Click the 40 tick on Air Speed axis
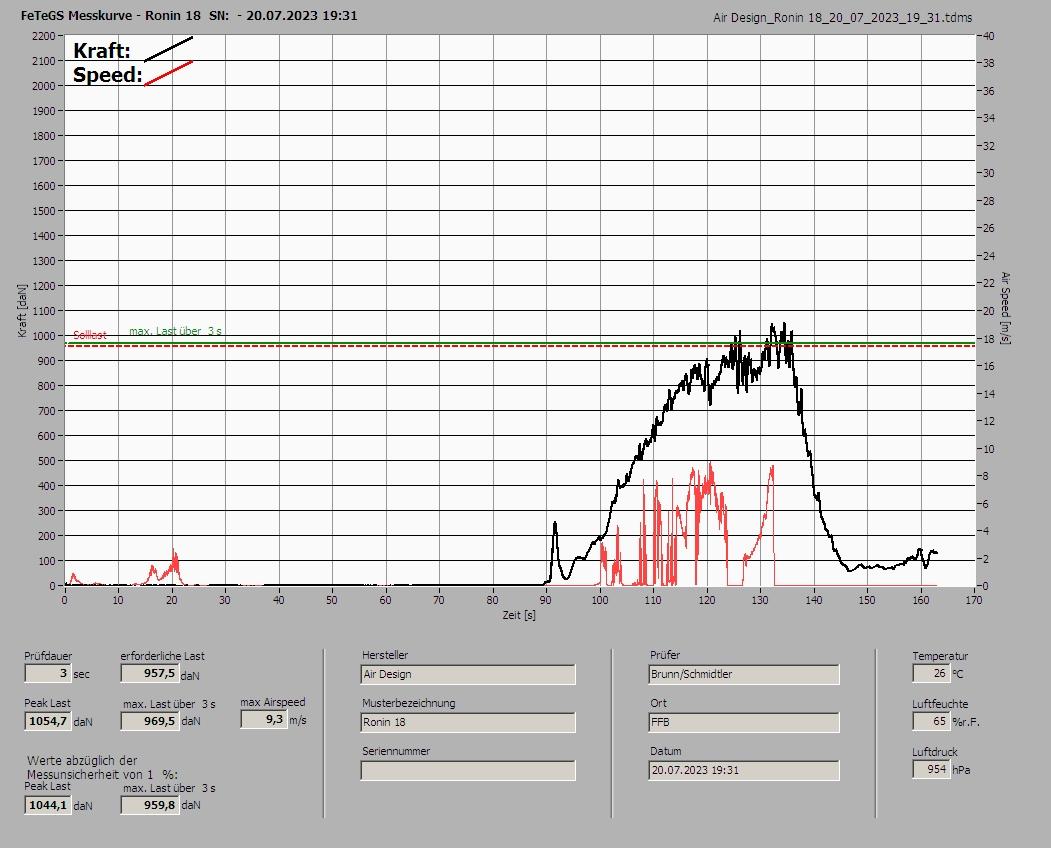The image size is (1051, 848). (988, 36)
